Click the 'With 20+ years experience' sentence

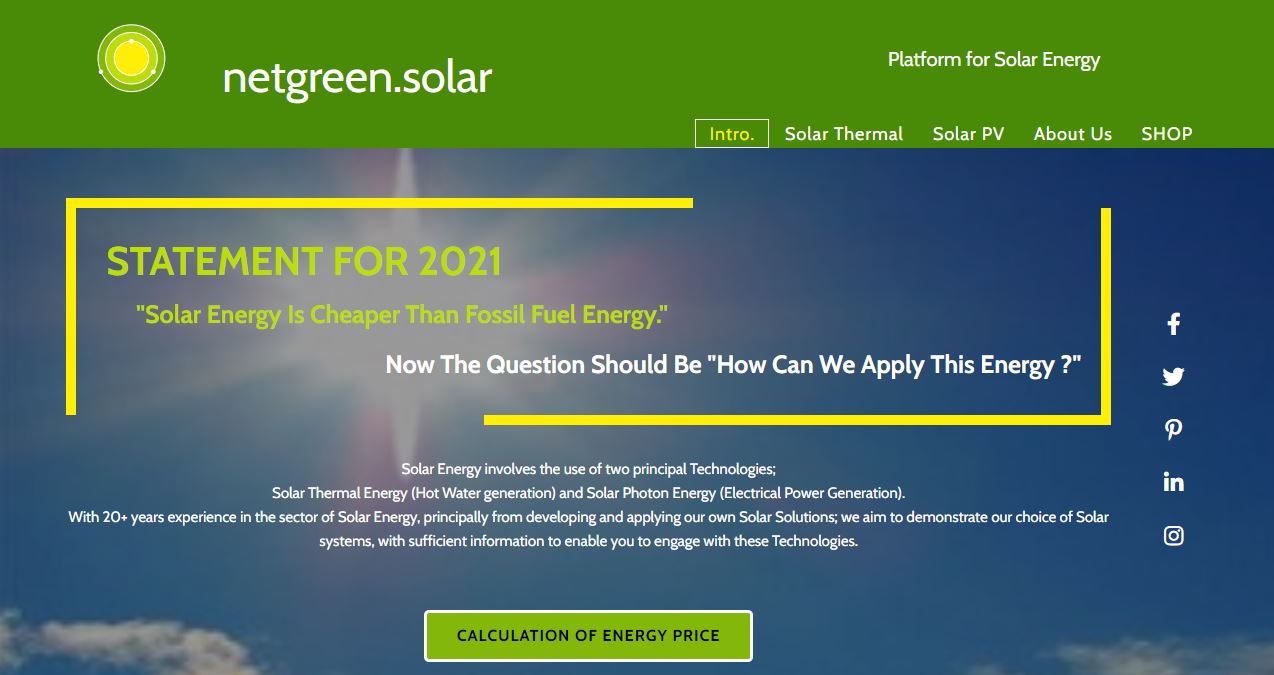(589, 517)
